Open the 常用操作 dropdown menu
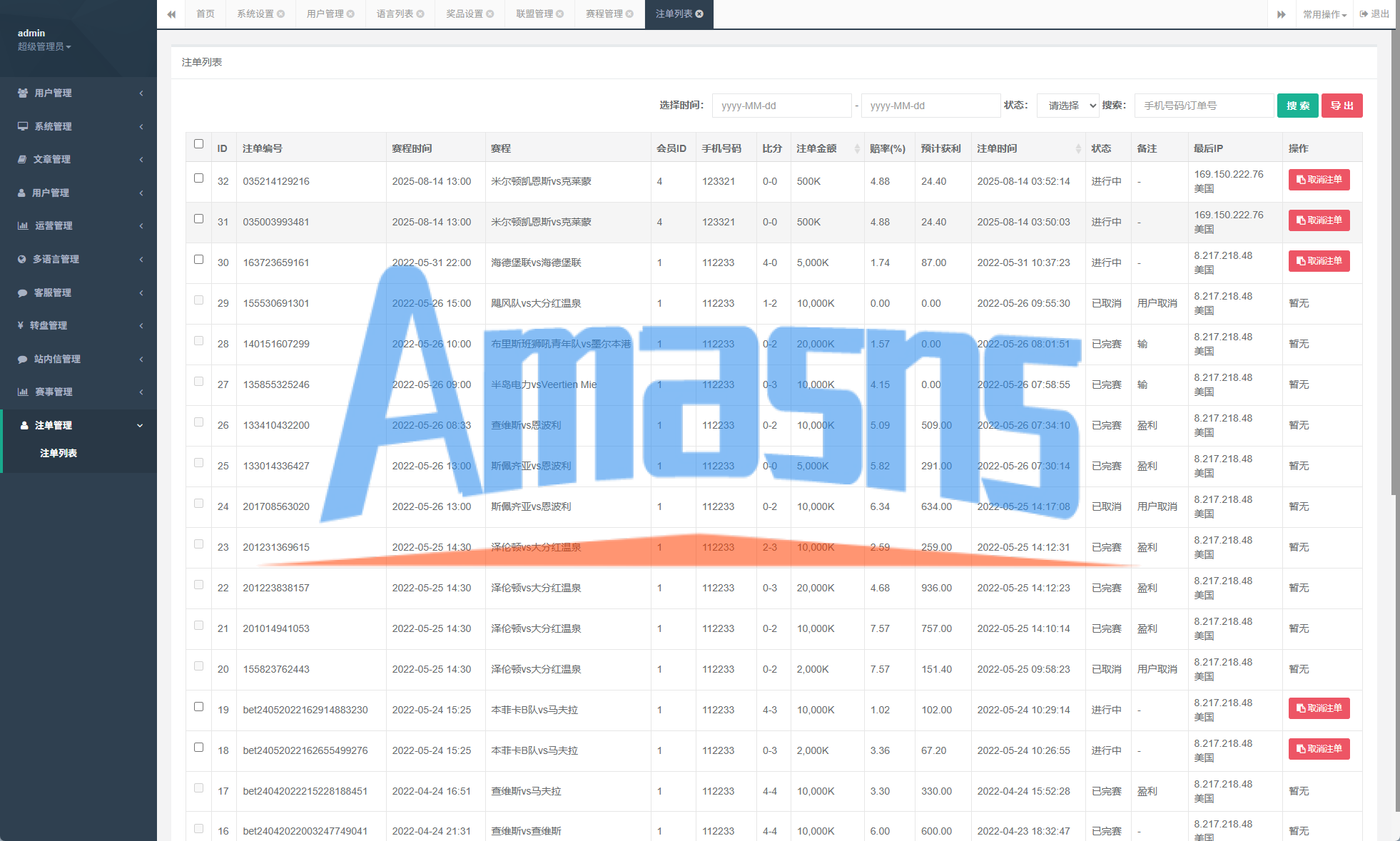Image resolution: width=1400 pixels, height=841 pixels. pyautogui.click(x=1324, y=14)
